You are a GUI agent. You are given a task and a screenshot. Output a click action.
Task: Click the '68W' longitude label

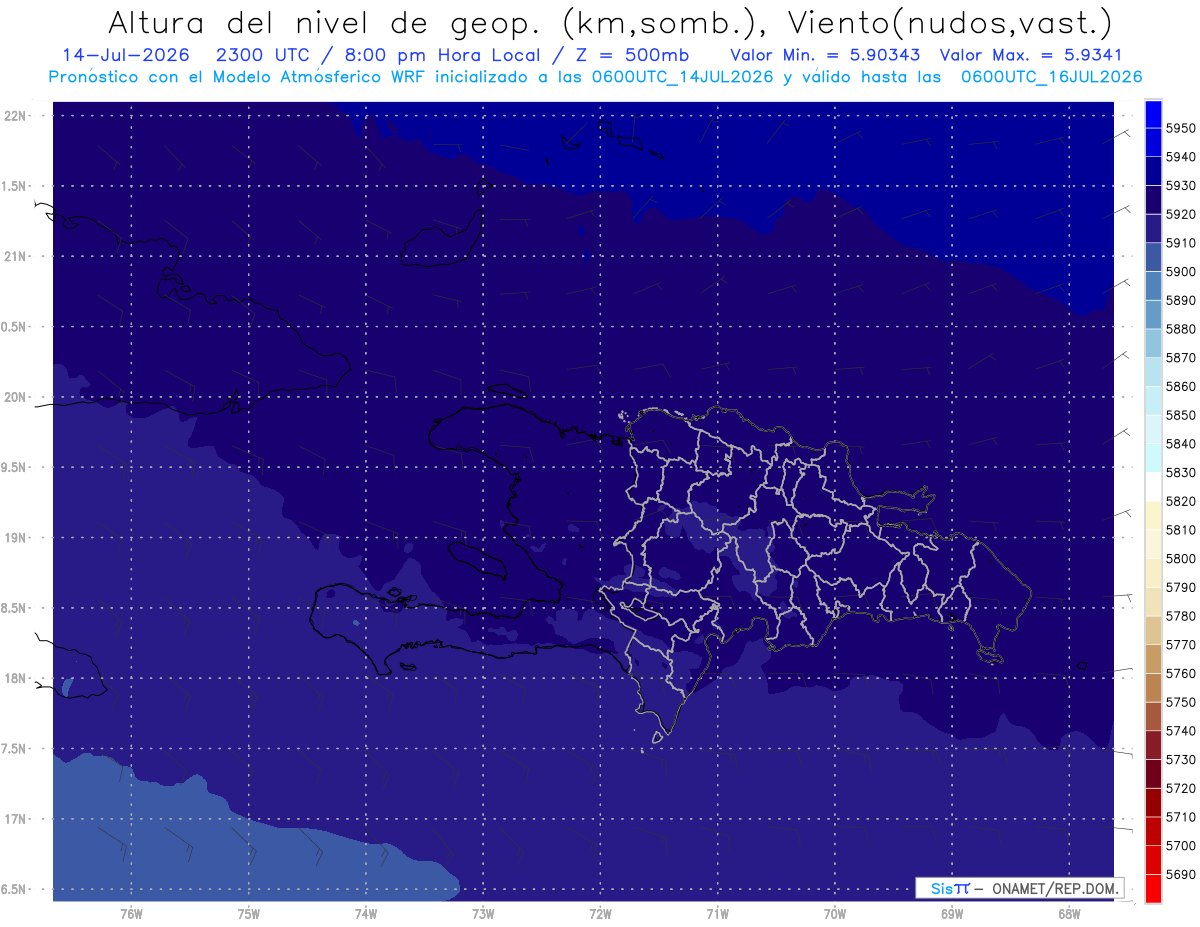1069,914
